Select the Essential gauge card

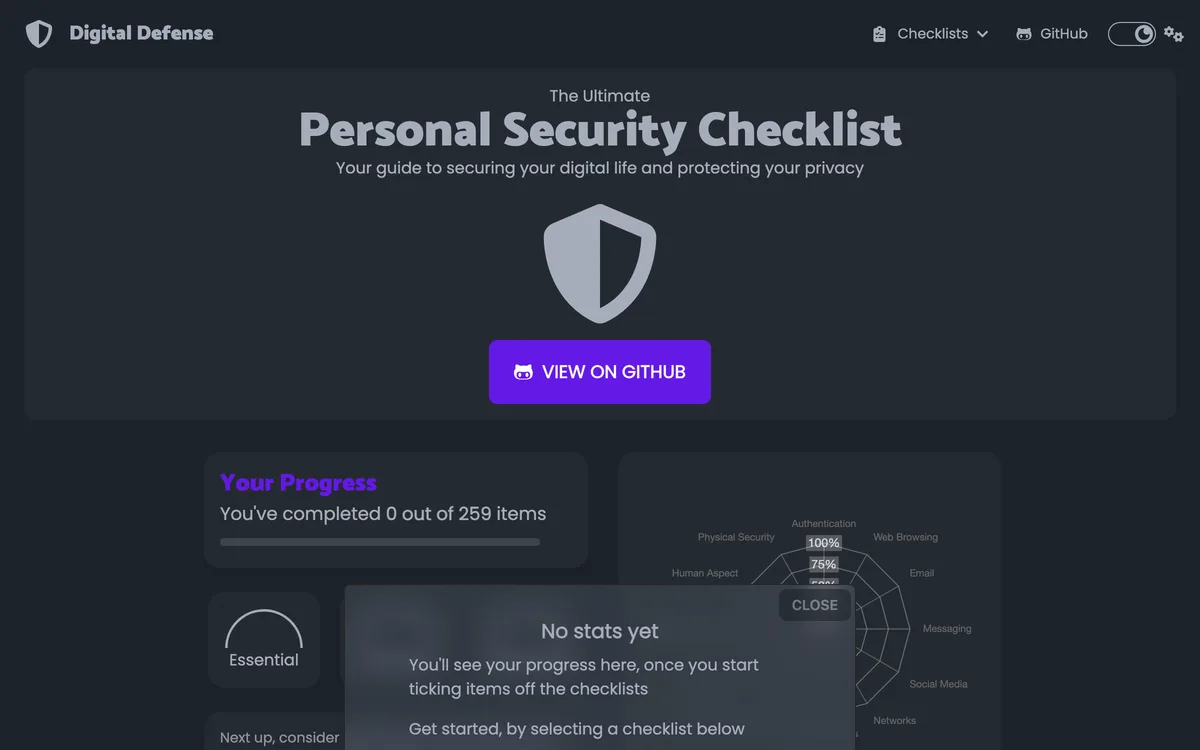click(264, 640)
